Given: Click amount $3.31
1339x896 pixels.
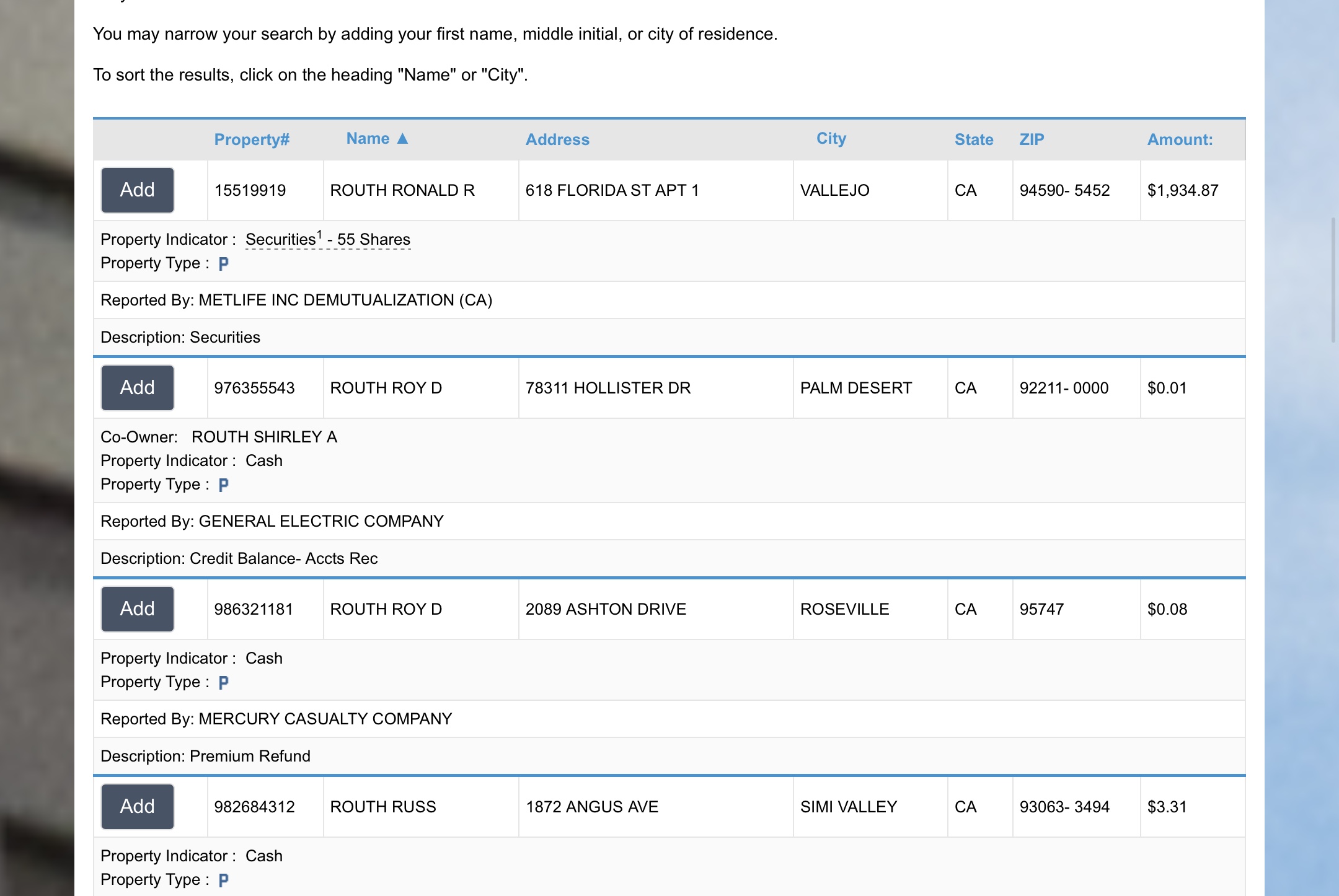Looking at the screenshot, I should (1167, 807).
